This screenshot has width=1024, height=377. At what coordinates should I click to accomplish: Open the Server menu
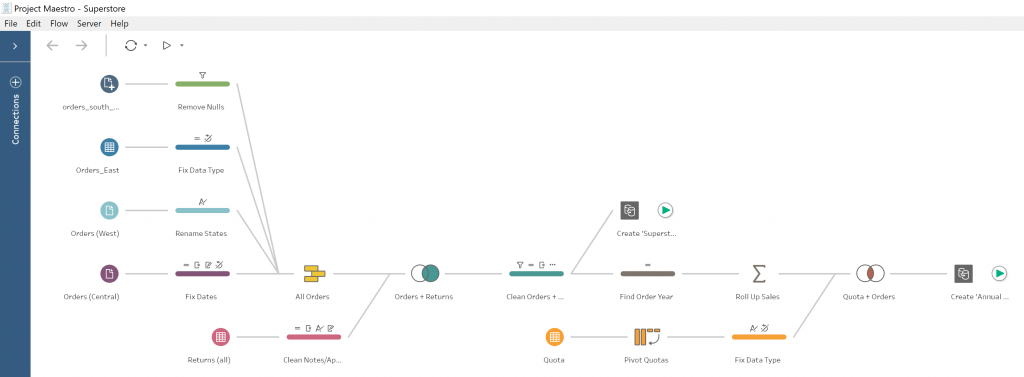pyautogui.click(x=89, y=24)
